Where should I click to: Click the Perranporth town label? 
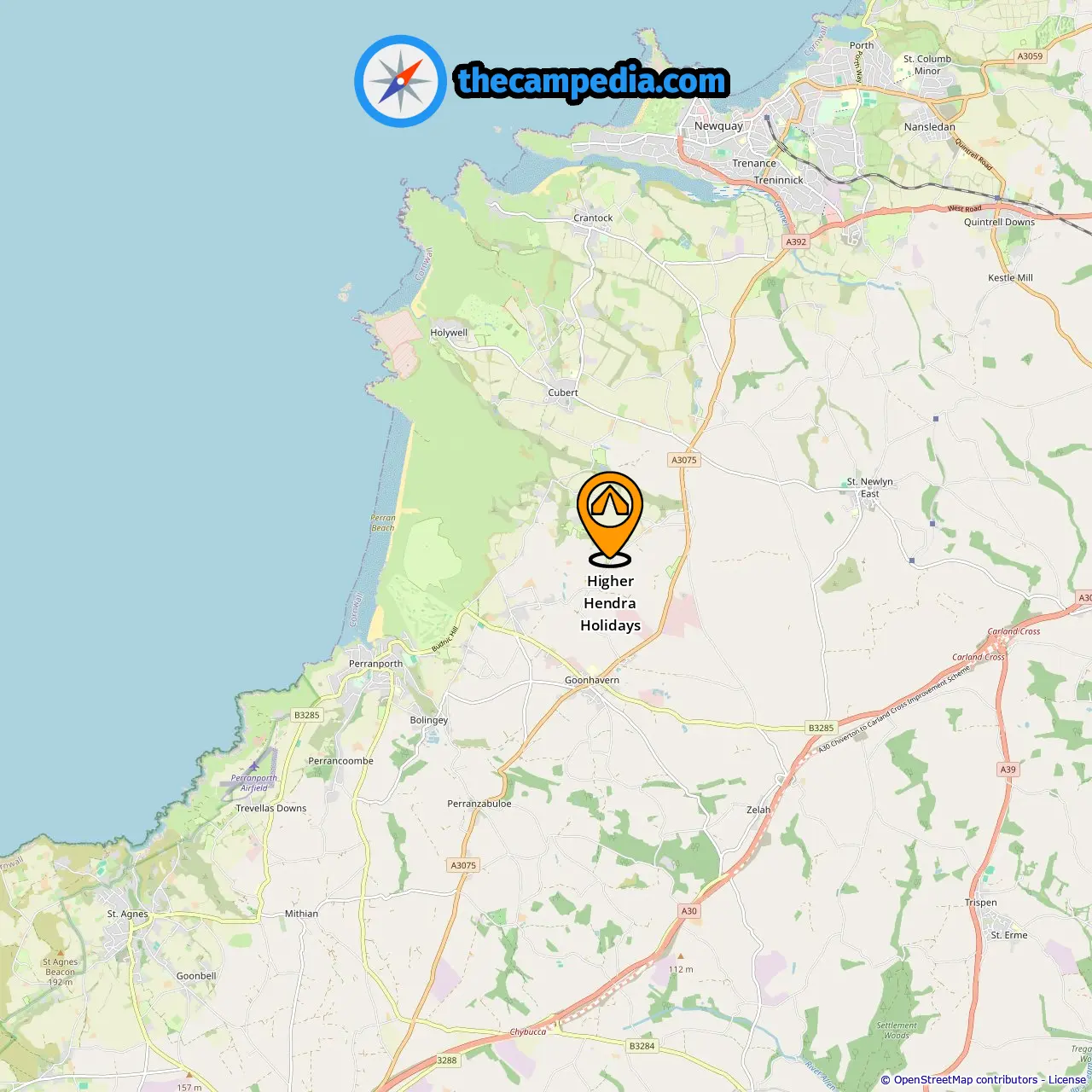click(375, 664)
